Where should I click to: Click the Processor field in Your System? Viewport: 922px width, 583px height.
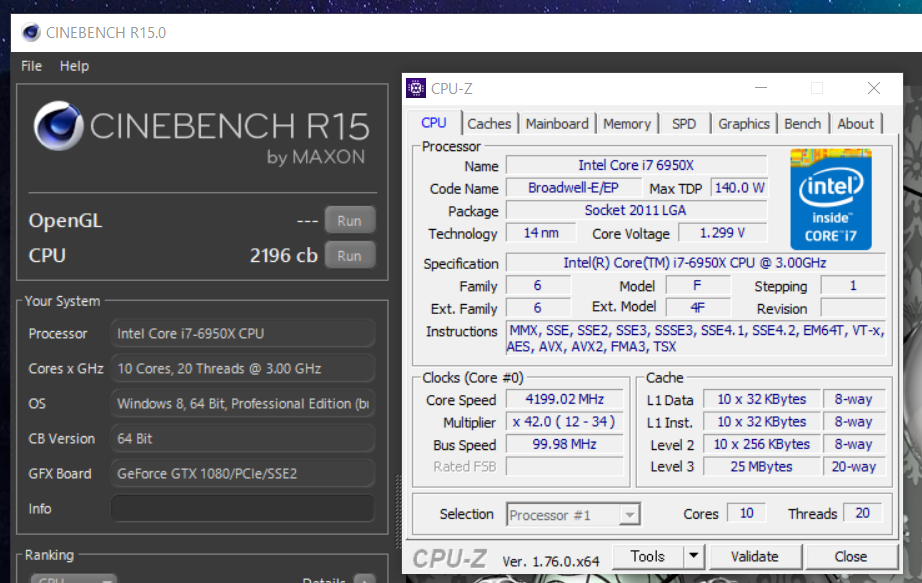pyautogui.click(x=242, y=334)
